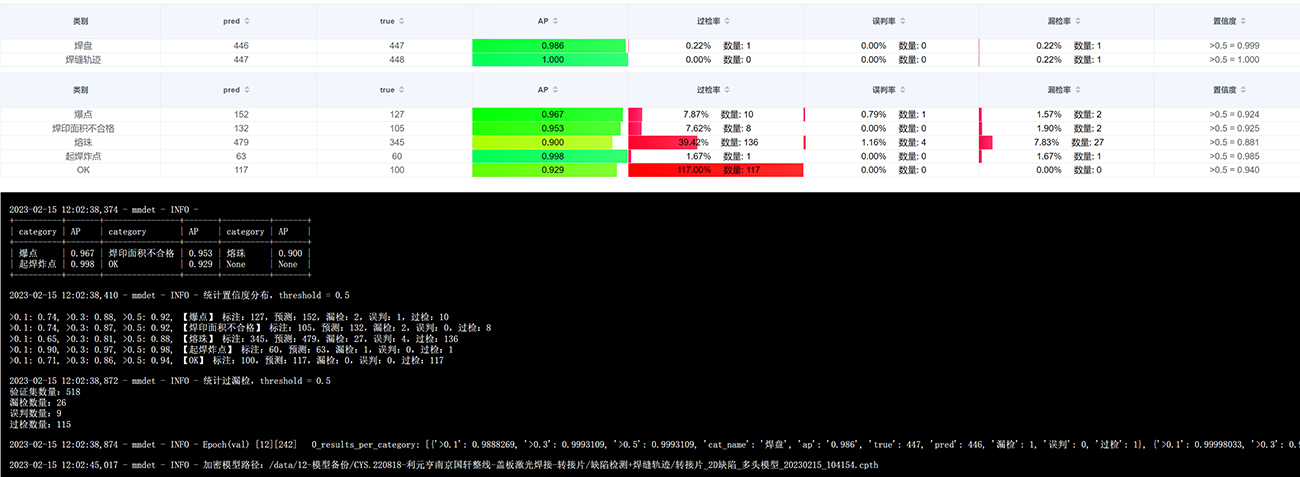Click 类别 column header in second table
The image size is (1300, 477).
pyautogui.click(x=80, y=90)
